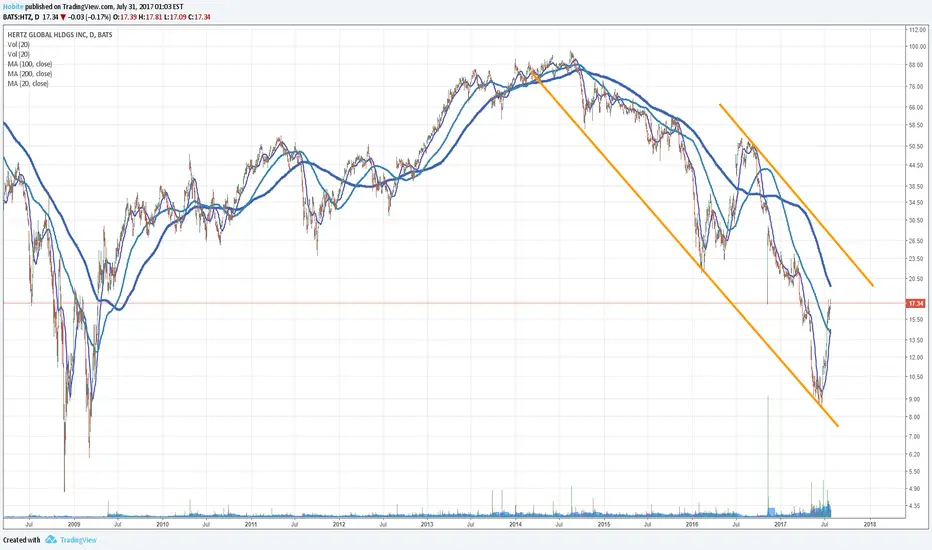Click the 50.50 price axis label
The image size is (932, 550).
click(917, 147)
